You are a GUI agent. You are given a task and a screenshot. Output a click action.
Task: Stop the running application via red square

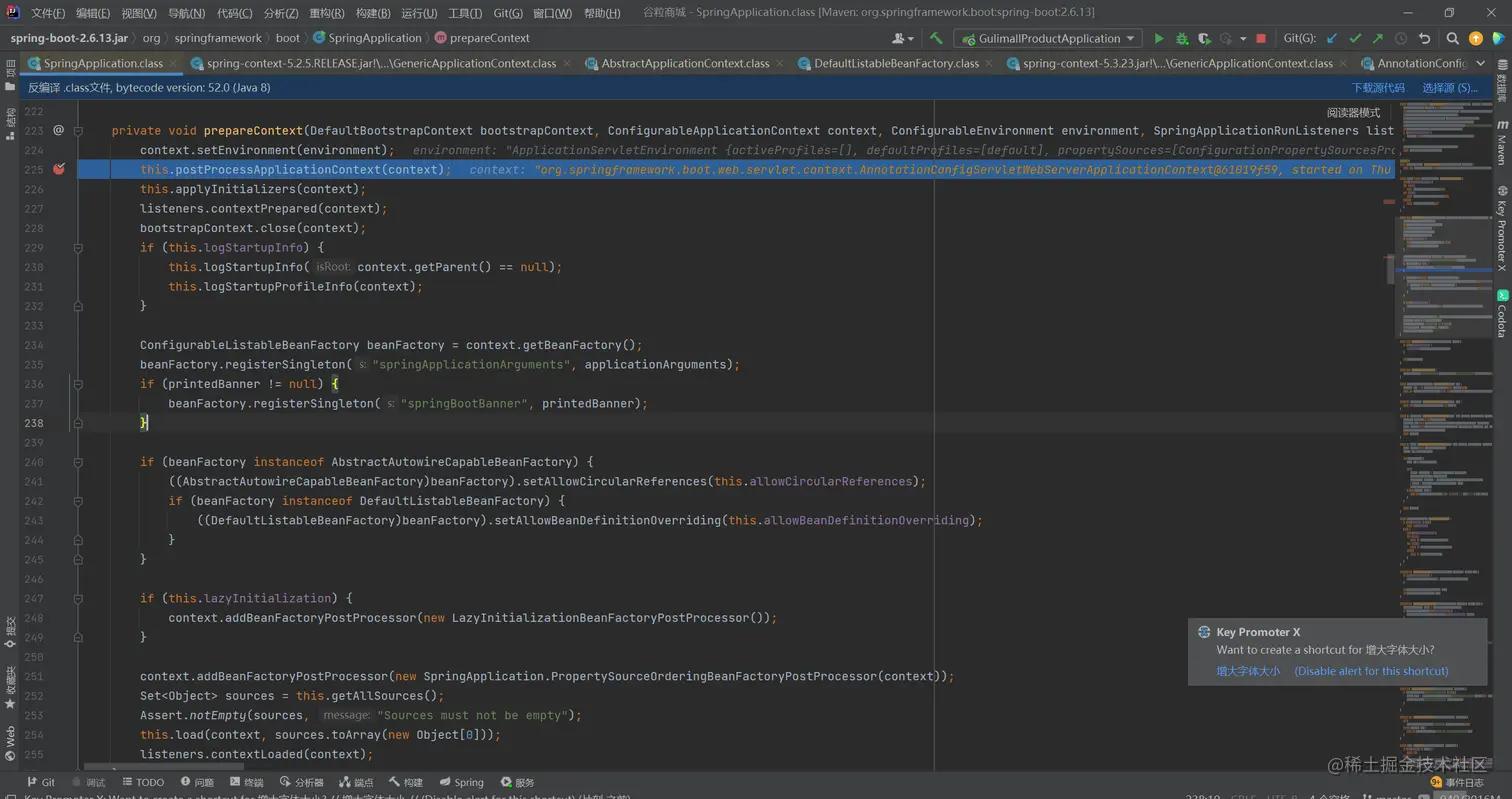(1261, 38)
